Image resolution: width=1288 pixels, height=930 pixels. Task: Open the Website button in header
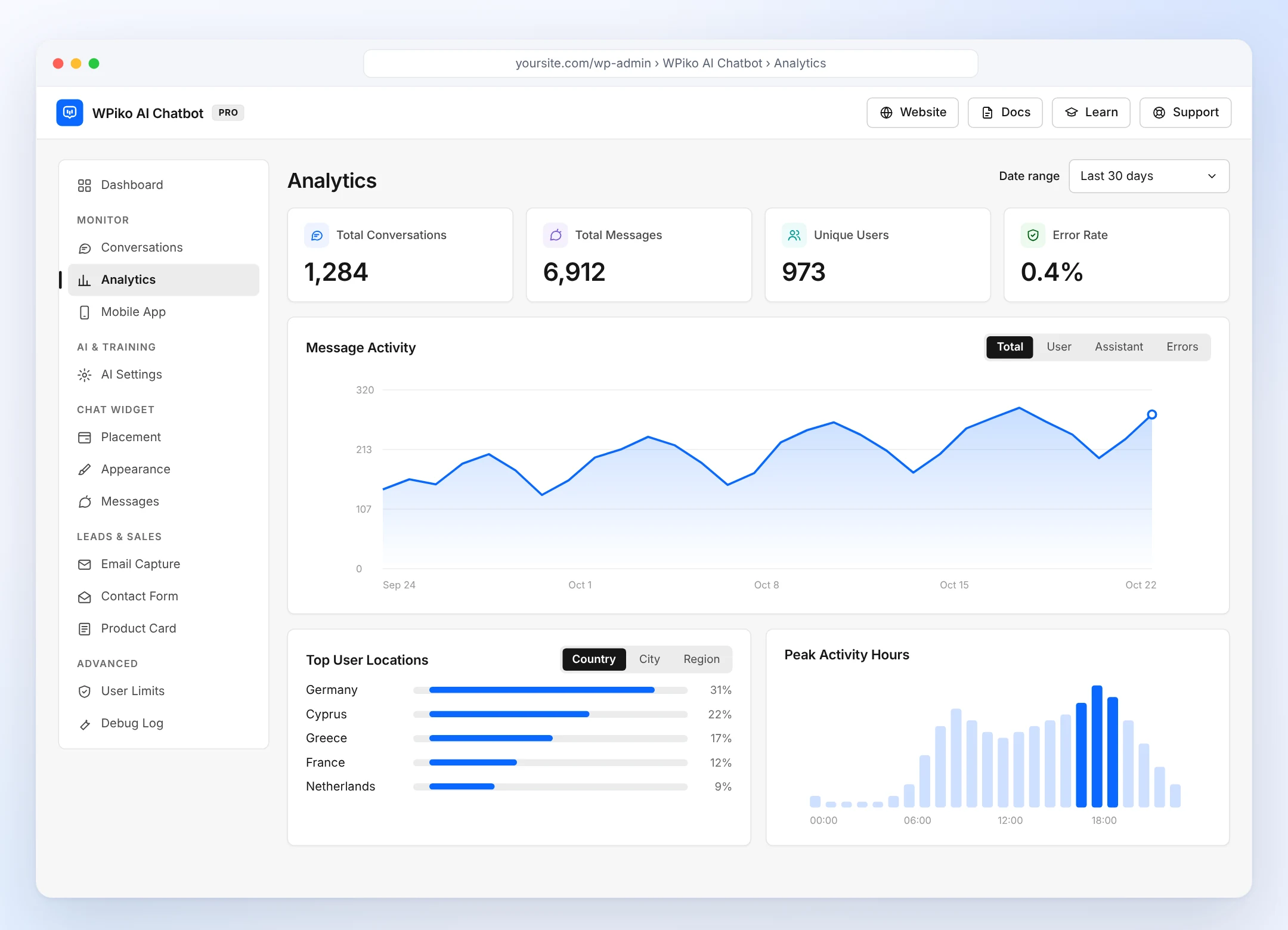[912, 113]
